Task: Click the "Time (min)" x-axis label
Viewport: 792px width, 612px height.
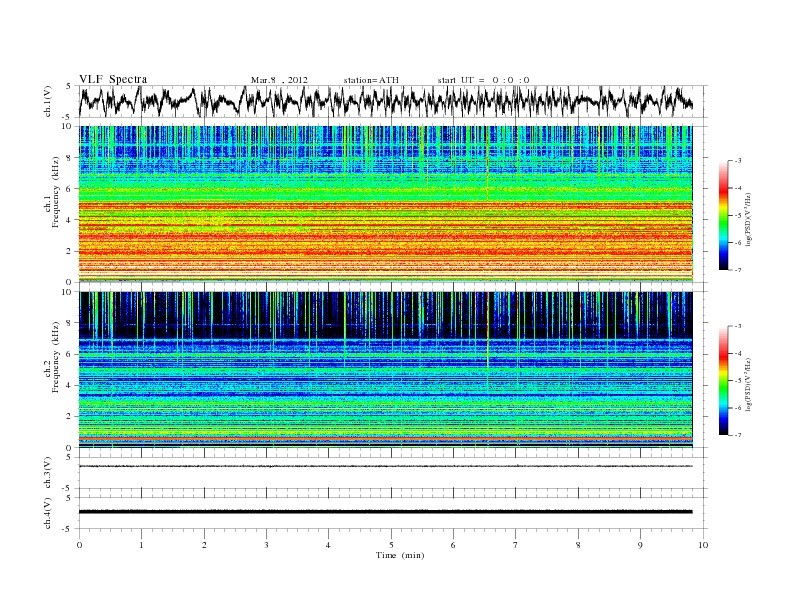Action: (400, 555)
